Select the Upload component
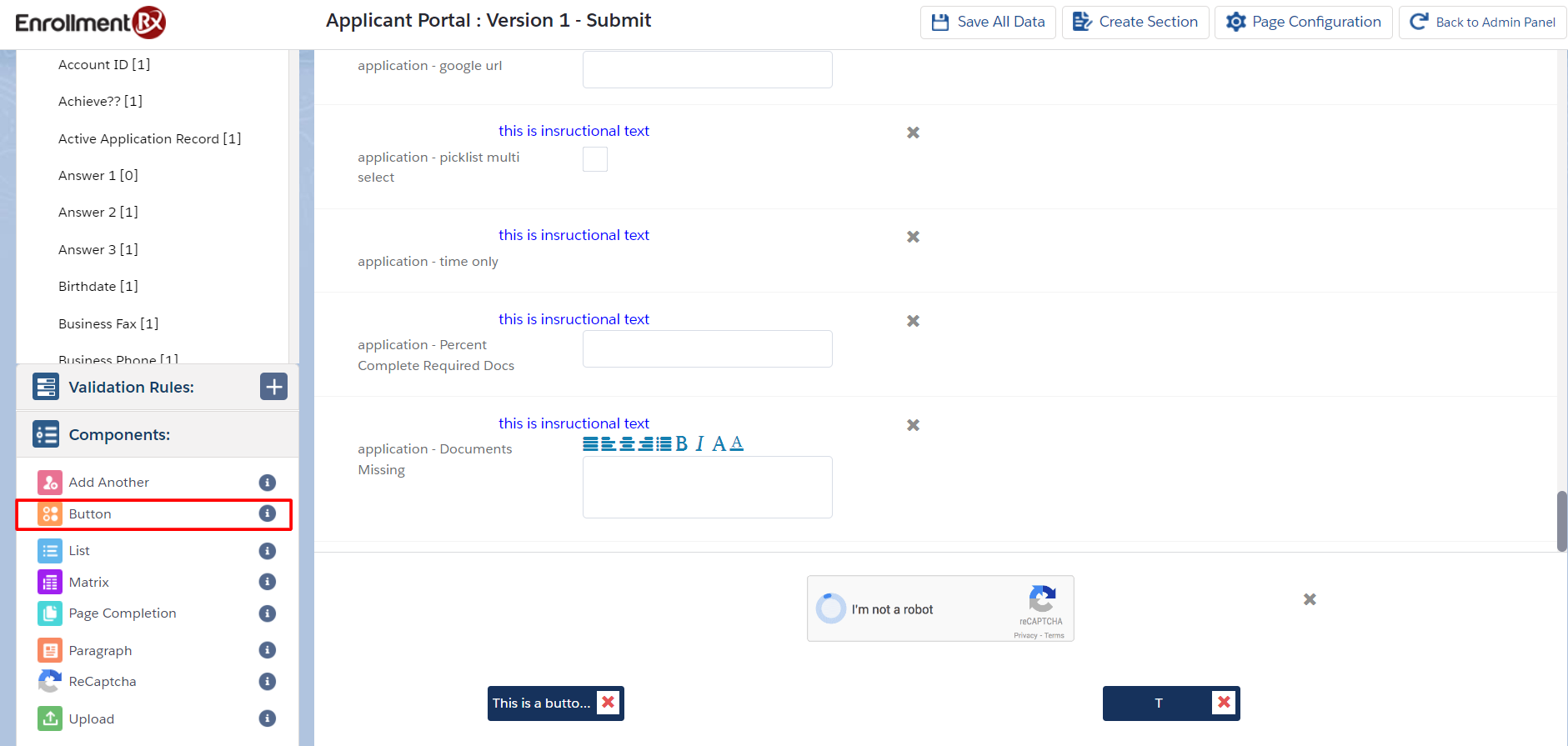Image resolution: width=1568 pixels, height=746 pixels. point(91,718)
